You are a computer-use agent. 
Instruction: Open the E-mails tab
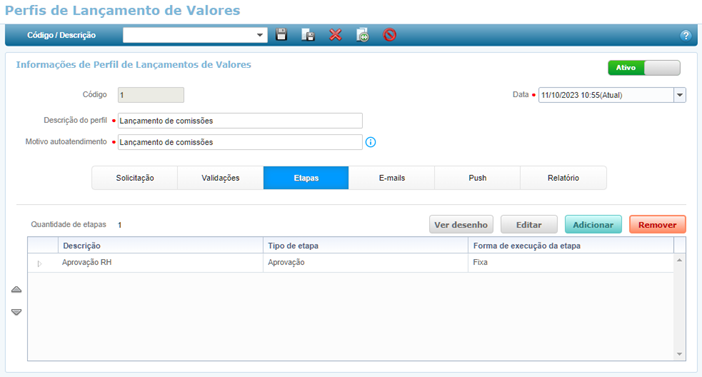click(x=392, y=178)
